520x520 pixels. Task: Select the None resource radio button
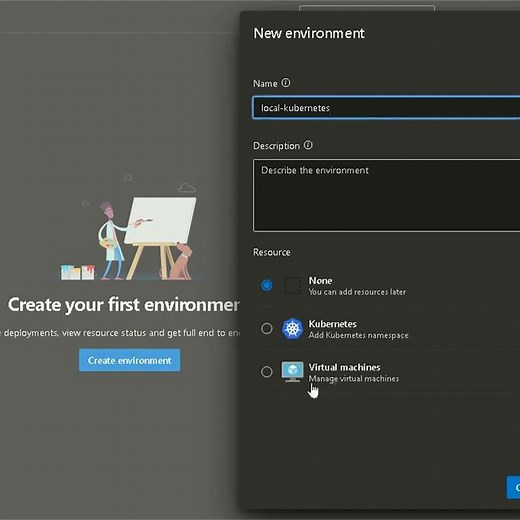point(266,285)
